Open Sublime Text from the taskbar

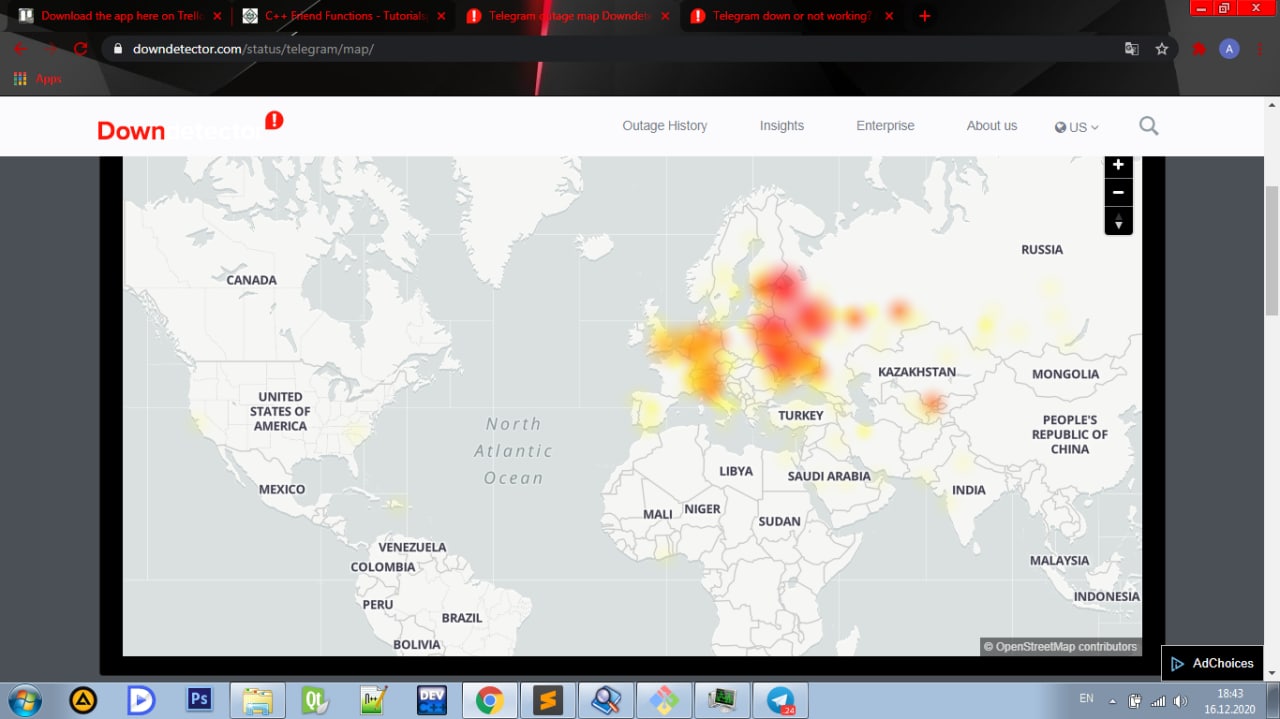tap(547, 700)
